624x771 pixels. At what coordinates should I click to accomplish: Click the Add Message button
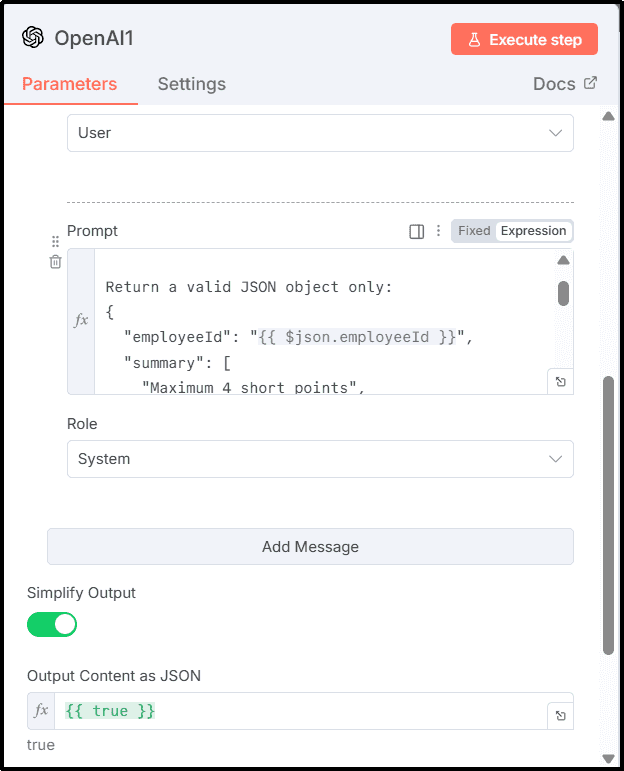(x=310, y=547)
